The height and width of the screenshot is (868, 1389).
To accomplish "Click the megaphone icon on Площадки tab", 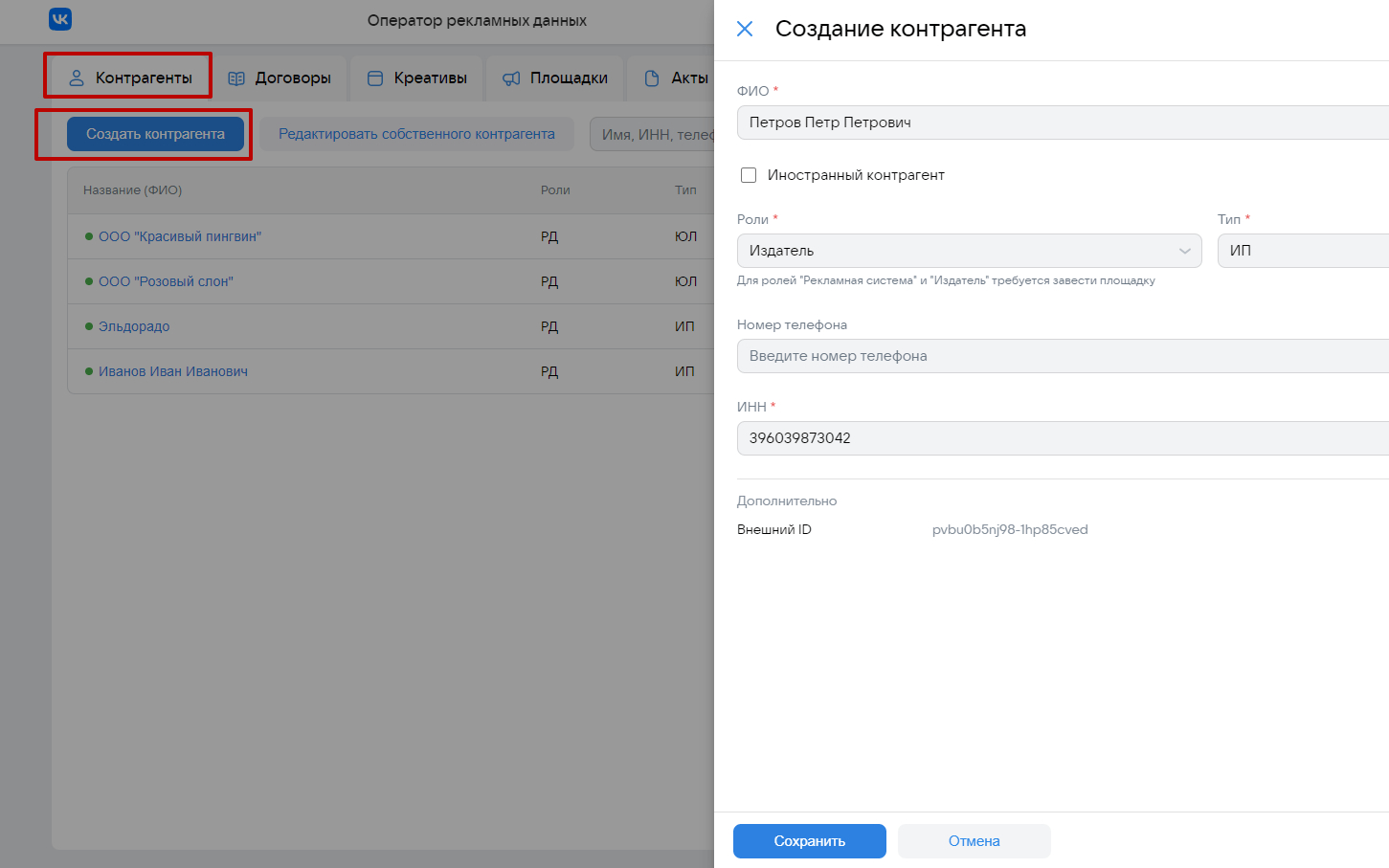I will 512,78.
